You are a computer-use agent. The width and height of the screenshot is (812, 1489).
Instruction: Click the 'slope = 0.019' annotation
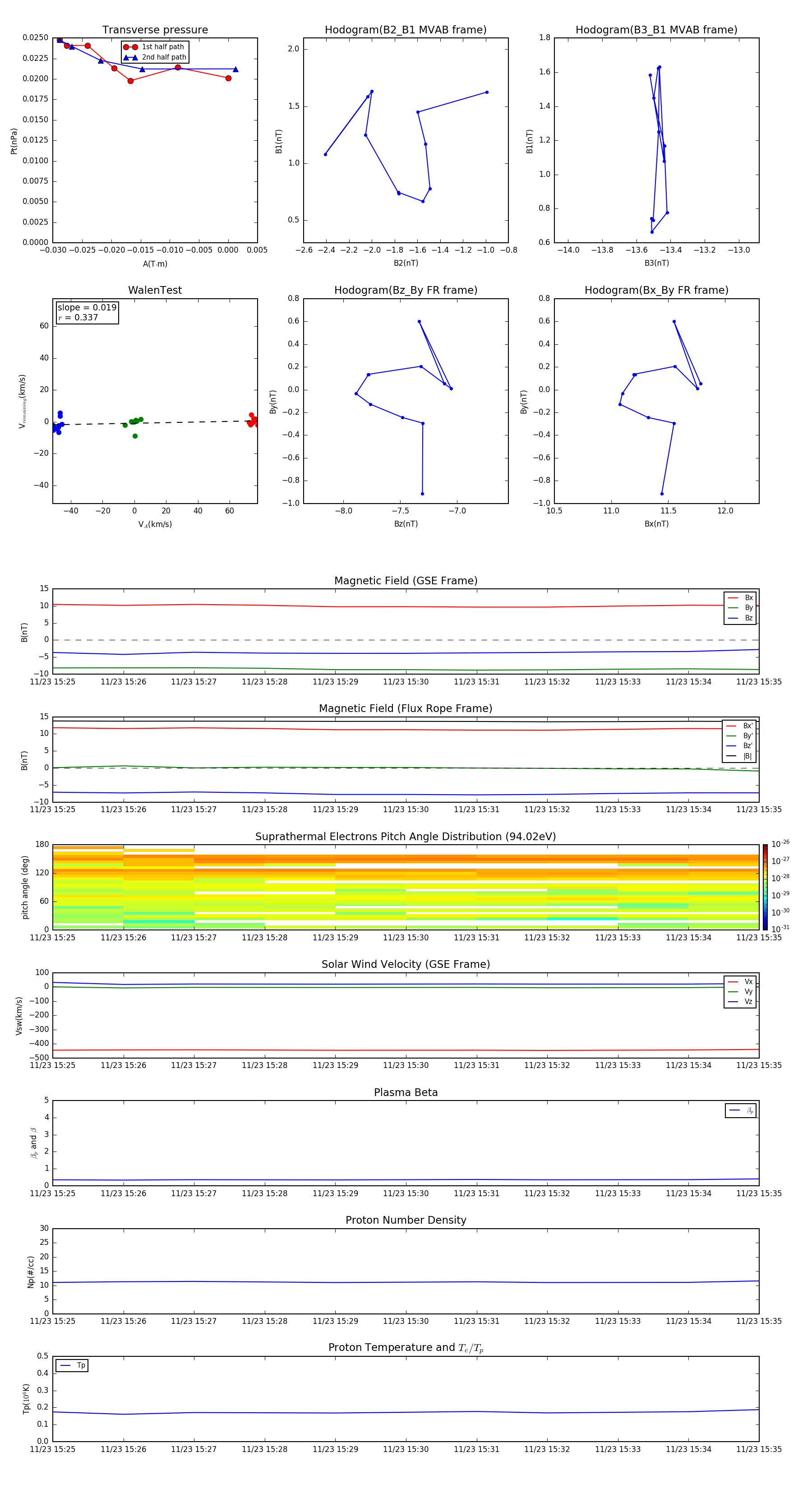point(87,308)
